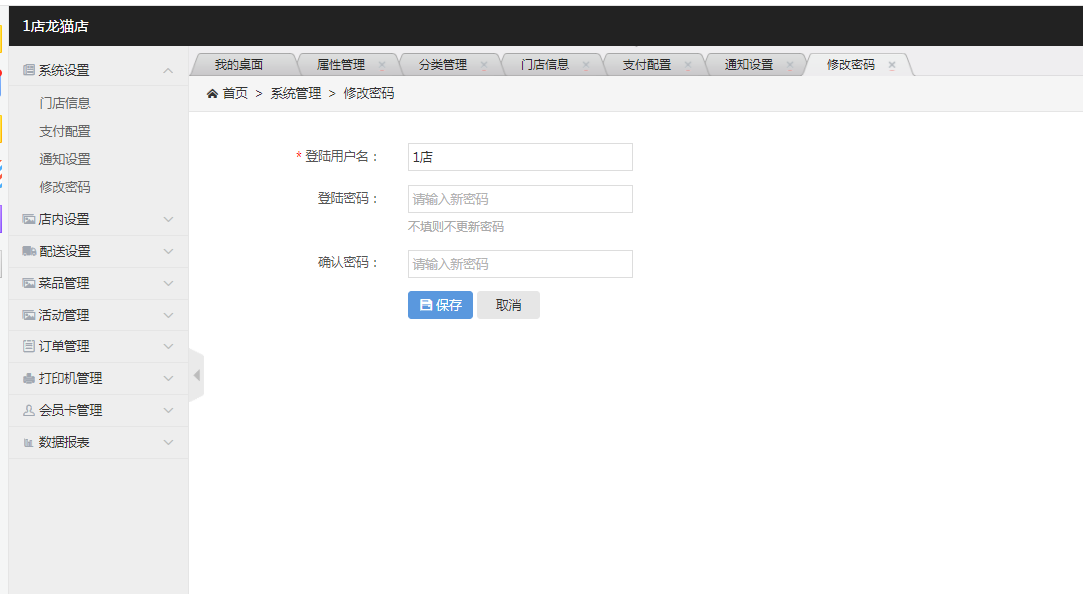
Task: Click the chart icon beside 数据报表
Action: [x=29, y=442]
